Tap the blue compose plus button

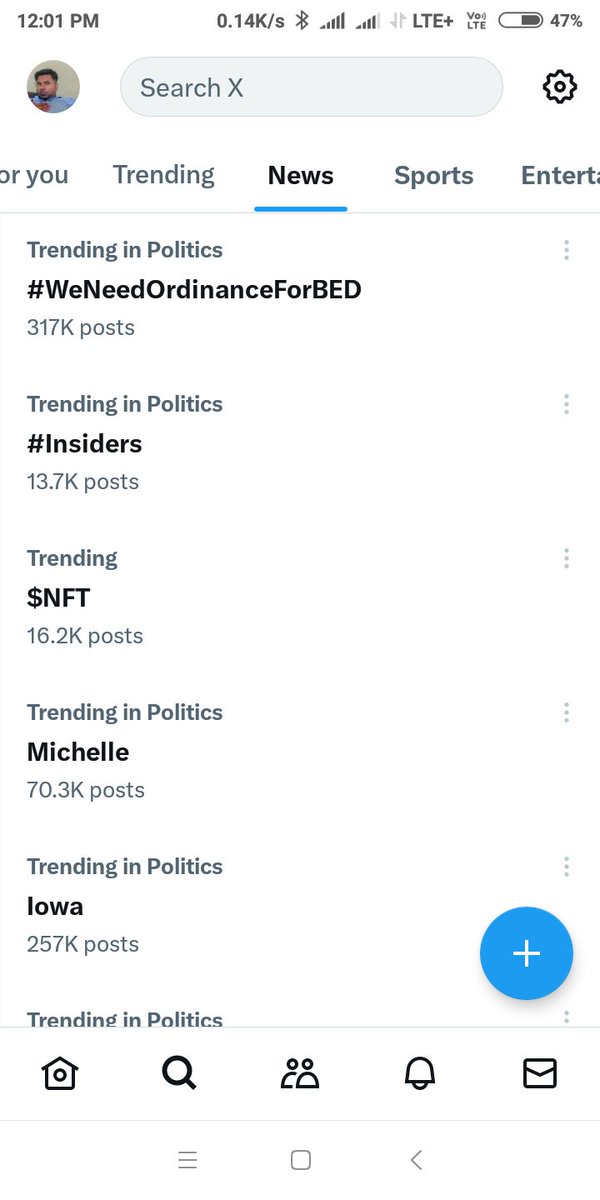pos(526,953)
